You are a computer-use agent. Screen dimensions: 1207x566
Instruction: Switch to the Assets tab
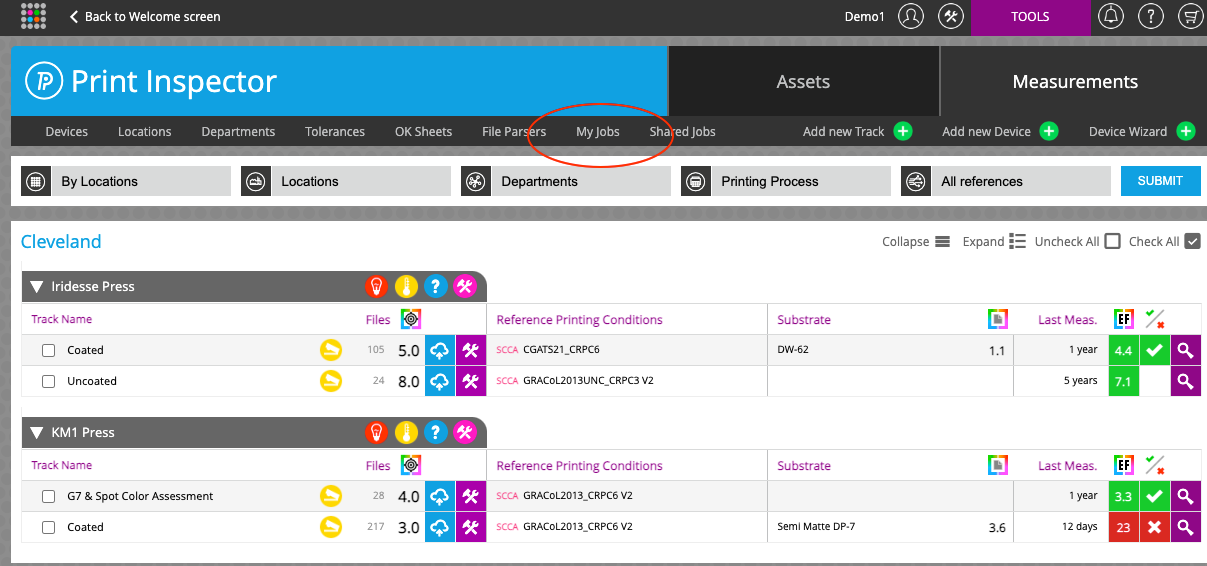pyautogui.click(x=803, y=82)
